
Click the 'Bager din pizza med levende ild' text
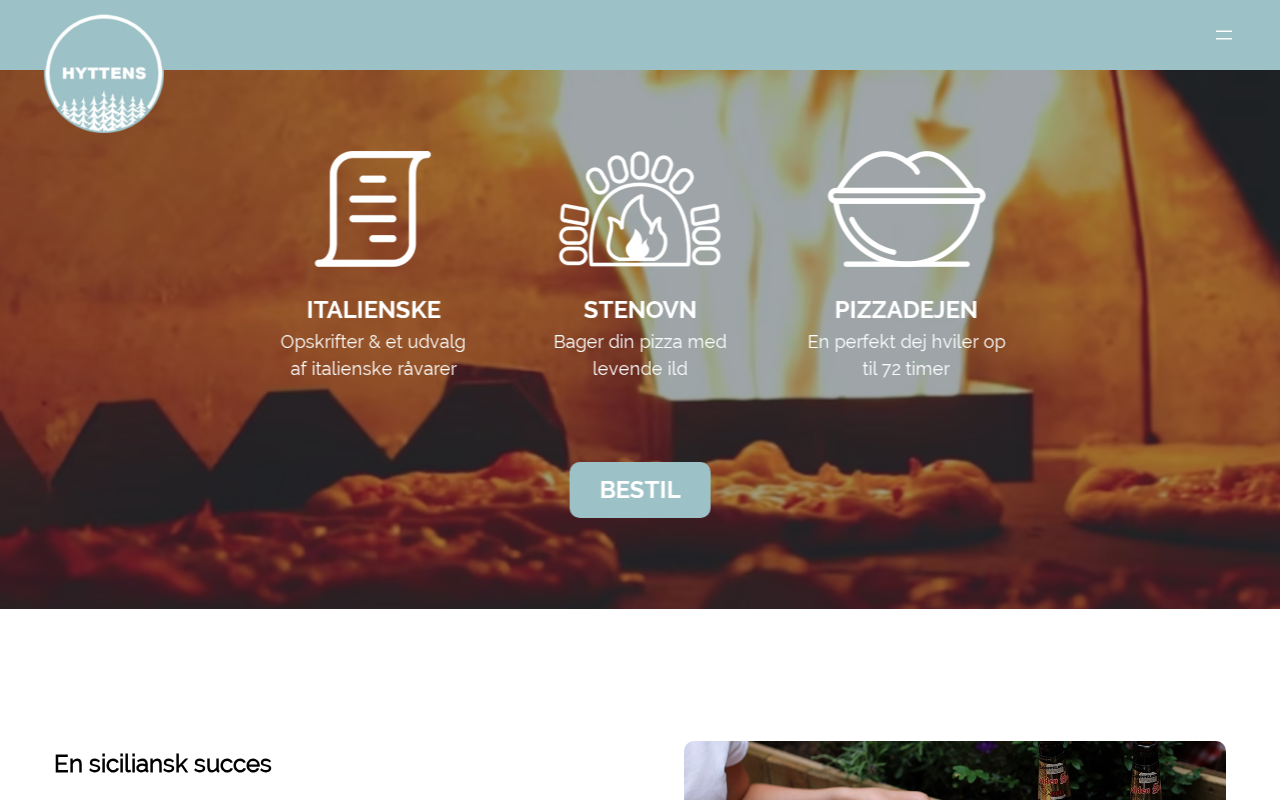click(x=640, y=355)
